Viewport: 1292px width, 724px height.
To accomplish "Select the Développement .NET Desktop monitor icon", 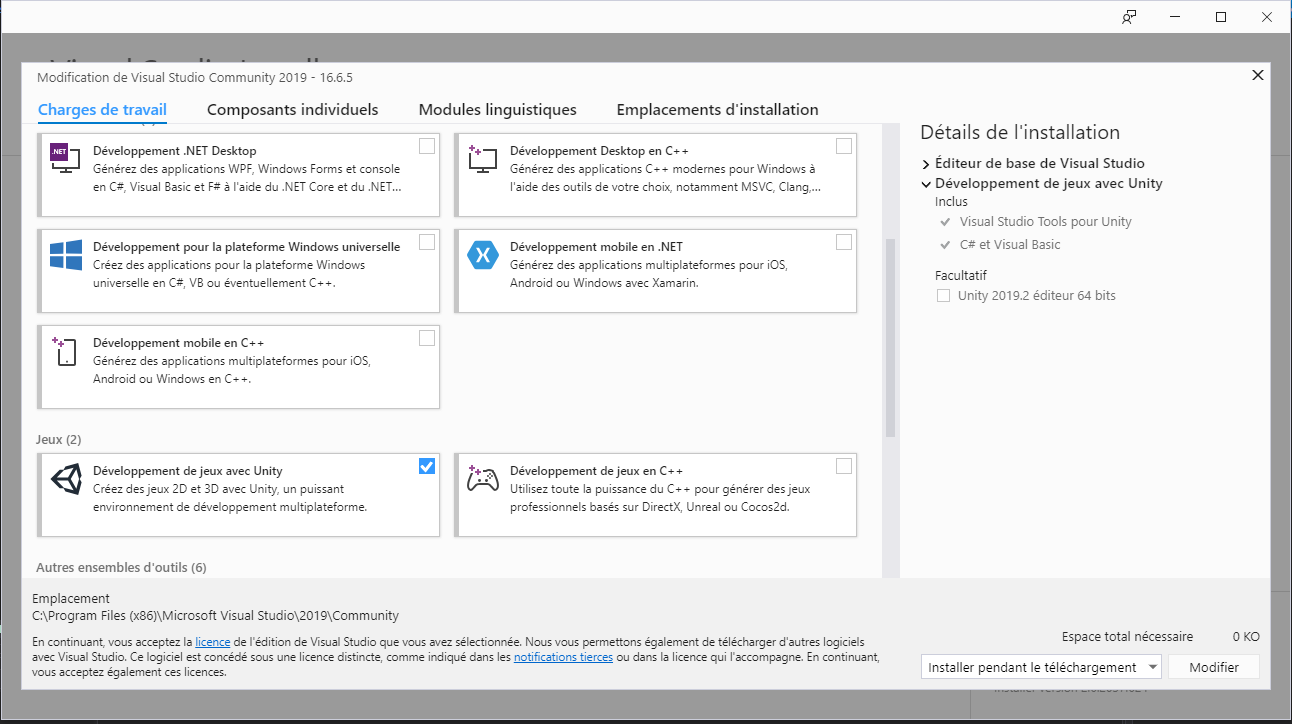I will [x=64, y=158].
